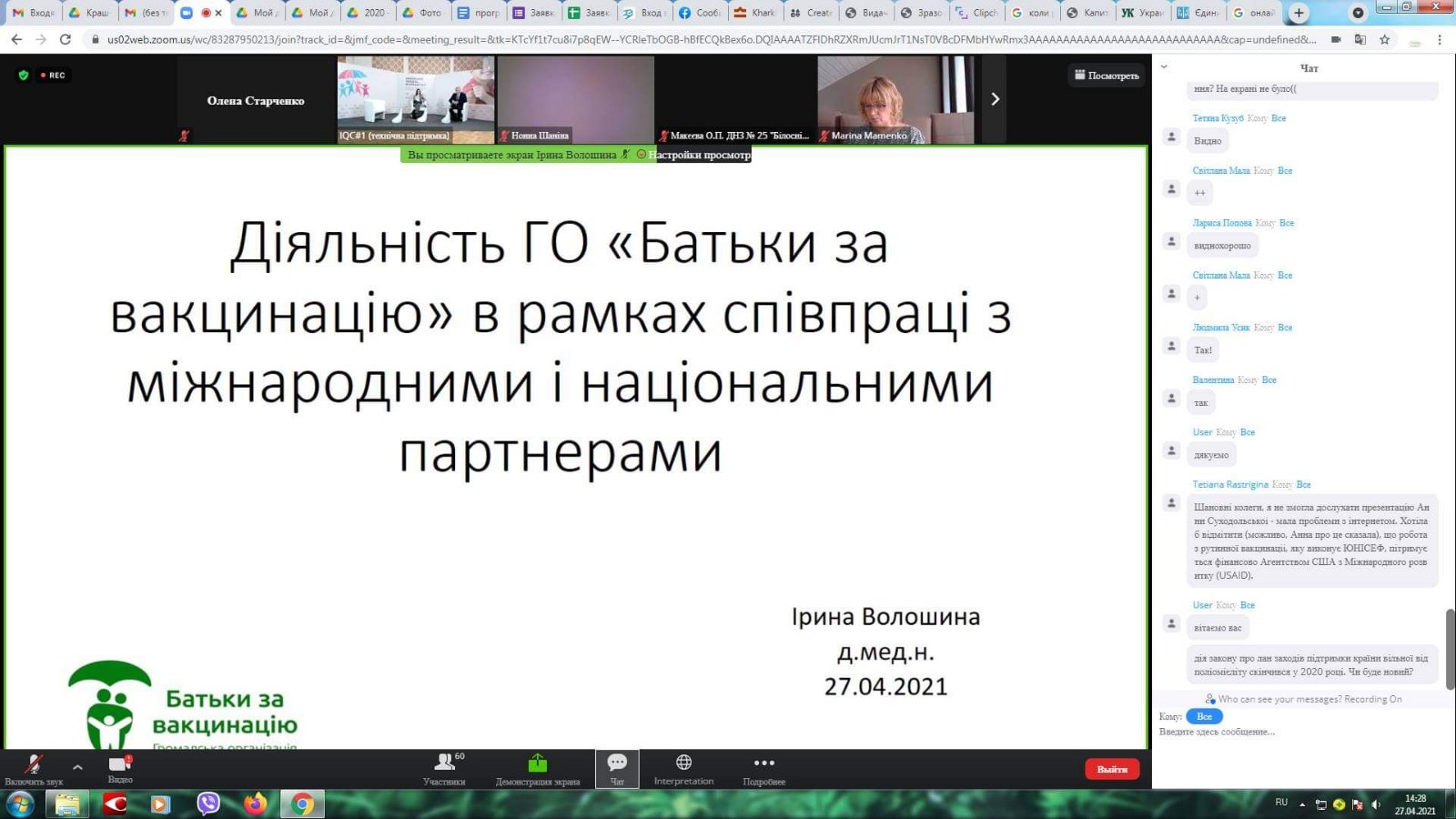
Task: Unmute microphone with Включить звук
Action: click(34, 767)
